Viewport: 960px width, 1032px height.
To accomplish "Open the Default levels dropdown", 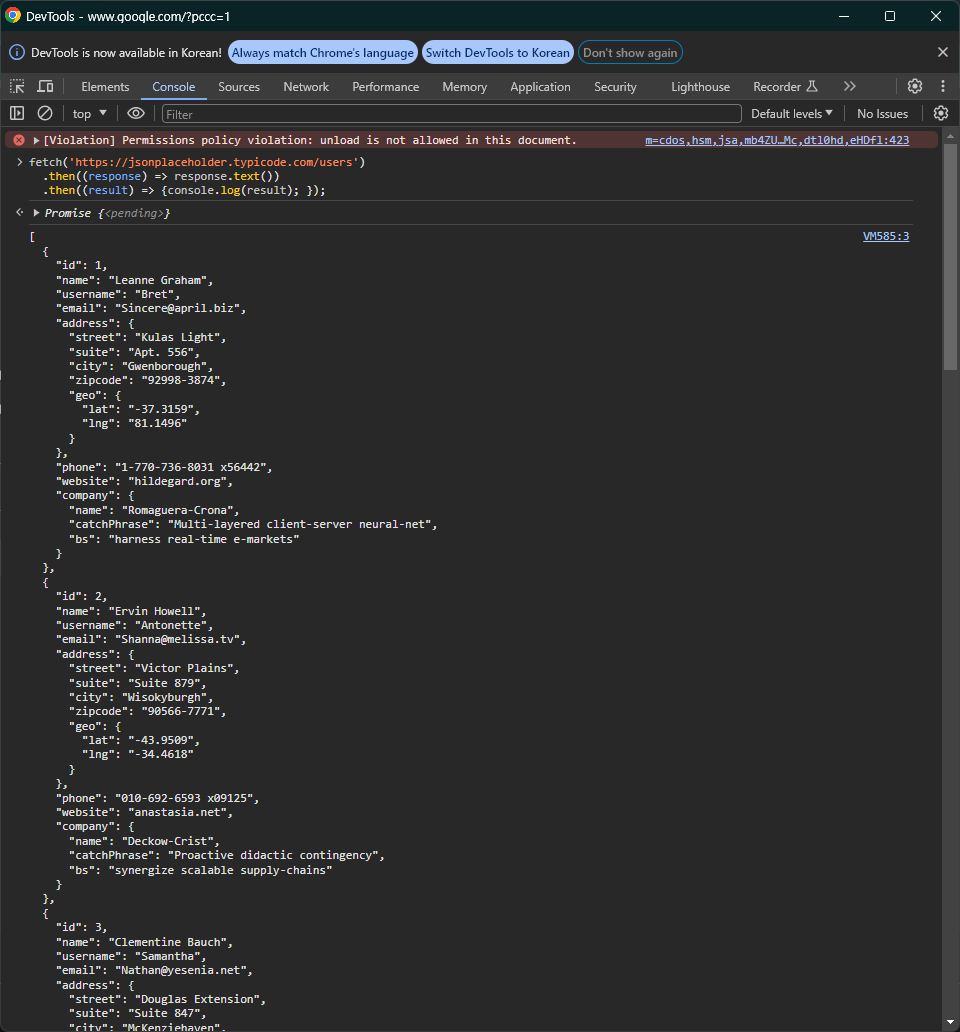I will click(x=791, y=113).
